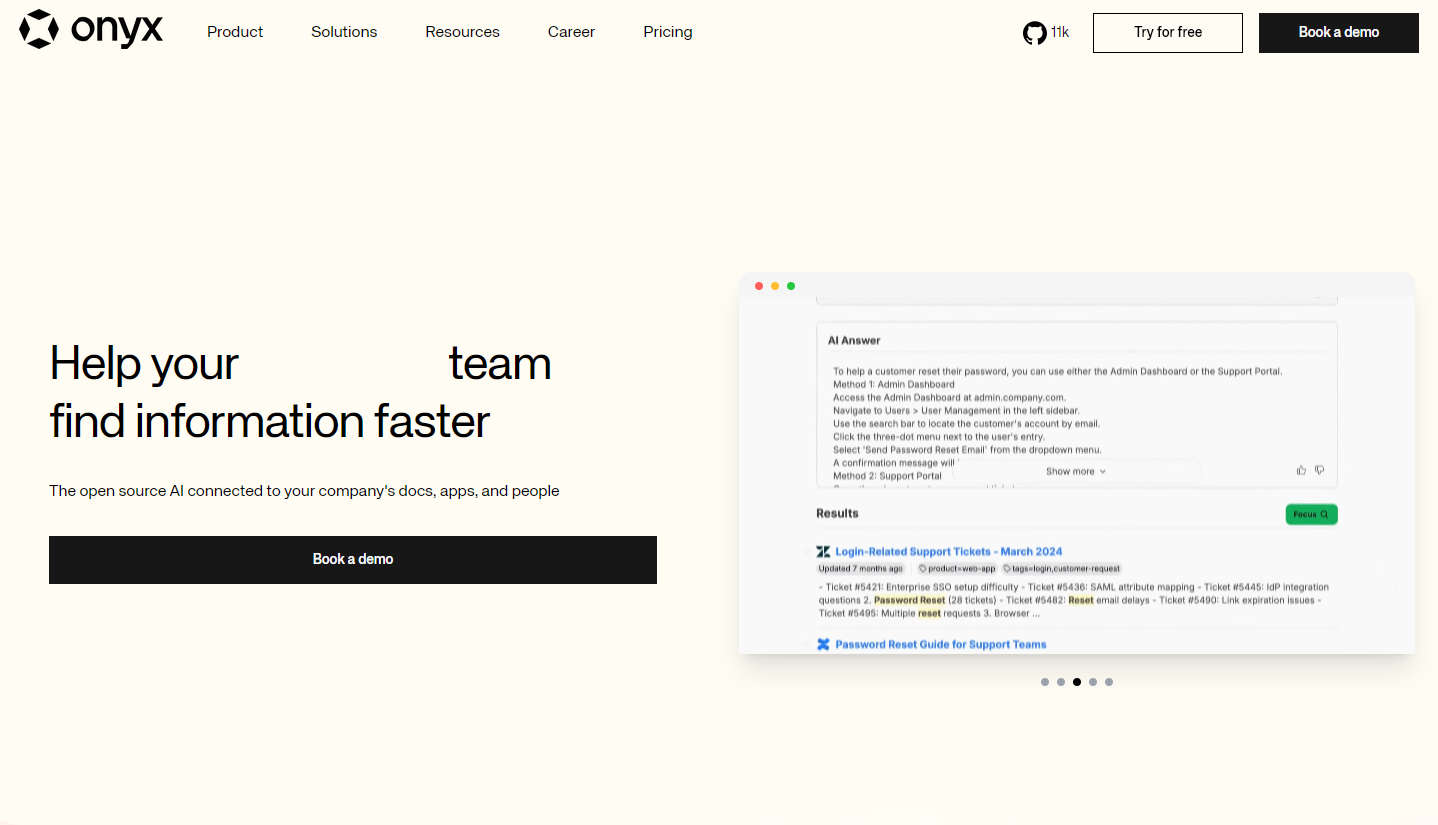This screenshot has width=1438, height=825.
Task: Select the fourth carousel dot
Action: tap(1093, 682)
